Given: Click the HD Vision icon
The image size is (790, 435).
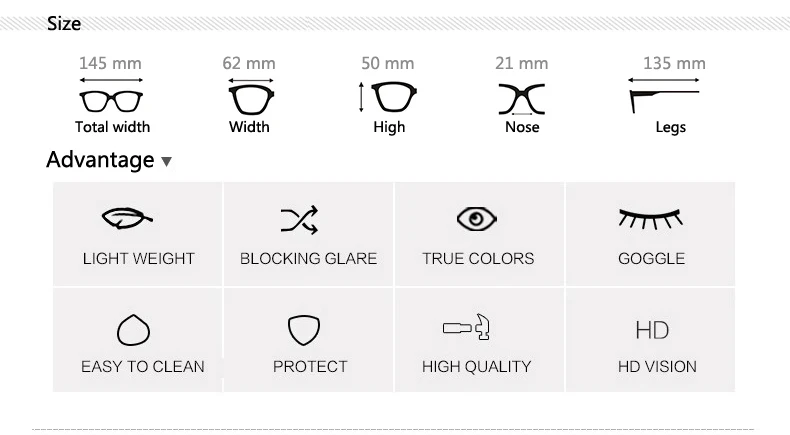Looking at the screenshot, I should (x=652, y=330).
